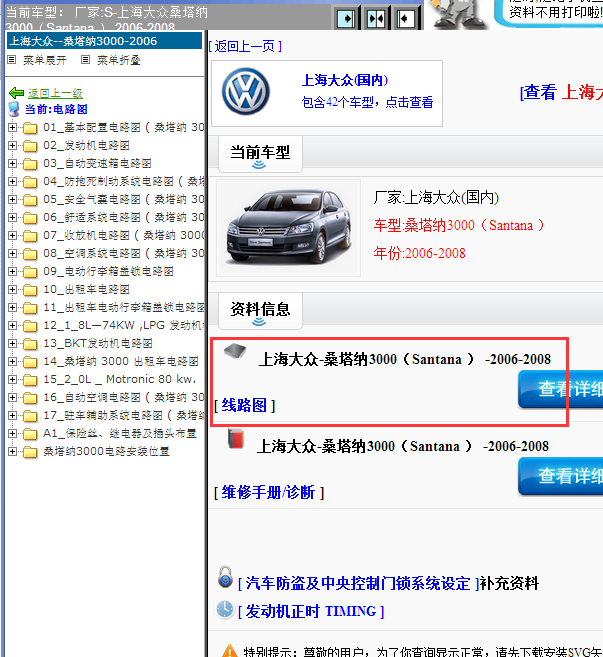
Task: Click the split-panel center layout icon
Action: click(376, 18)
